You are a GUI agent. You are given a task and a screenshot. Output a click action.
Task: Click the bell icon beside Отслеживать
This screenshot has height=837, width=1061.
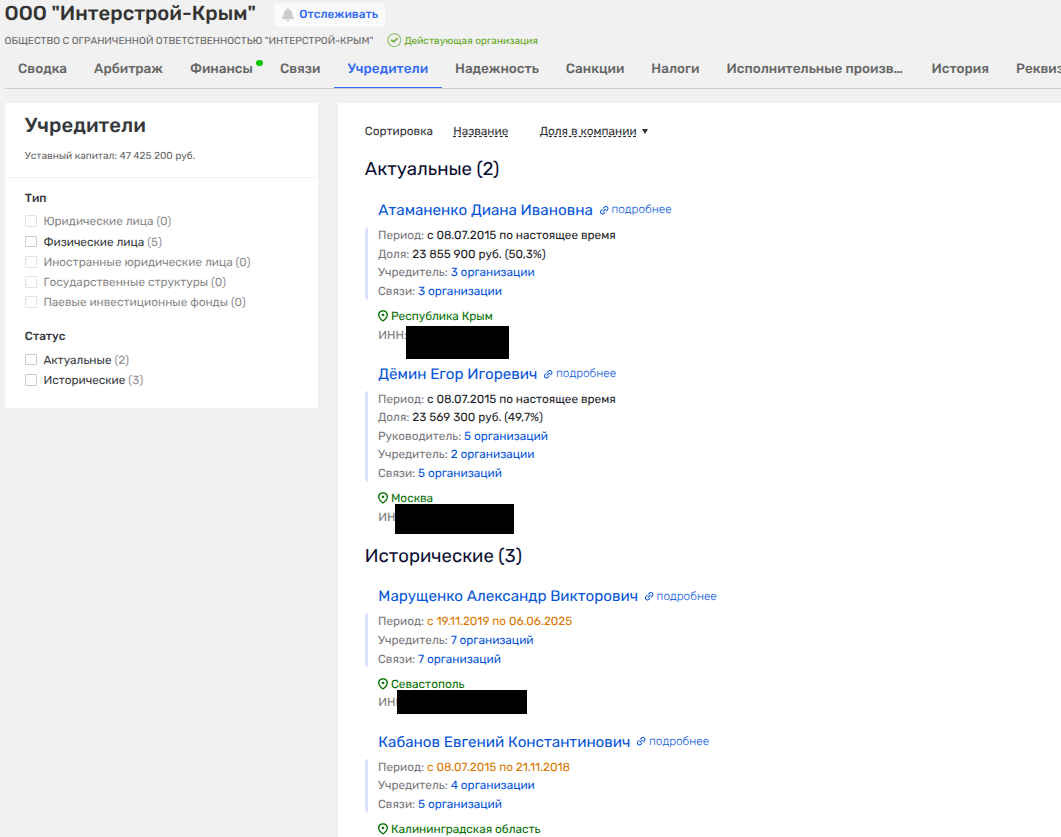click(288, 14)
